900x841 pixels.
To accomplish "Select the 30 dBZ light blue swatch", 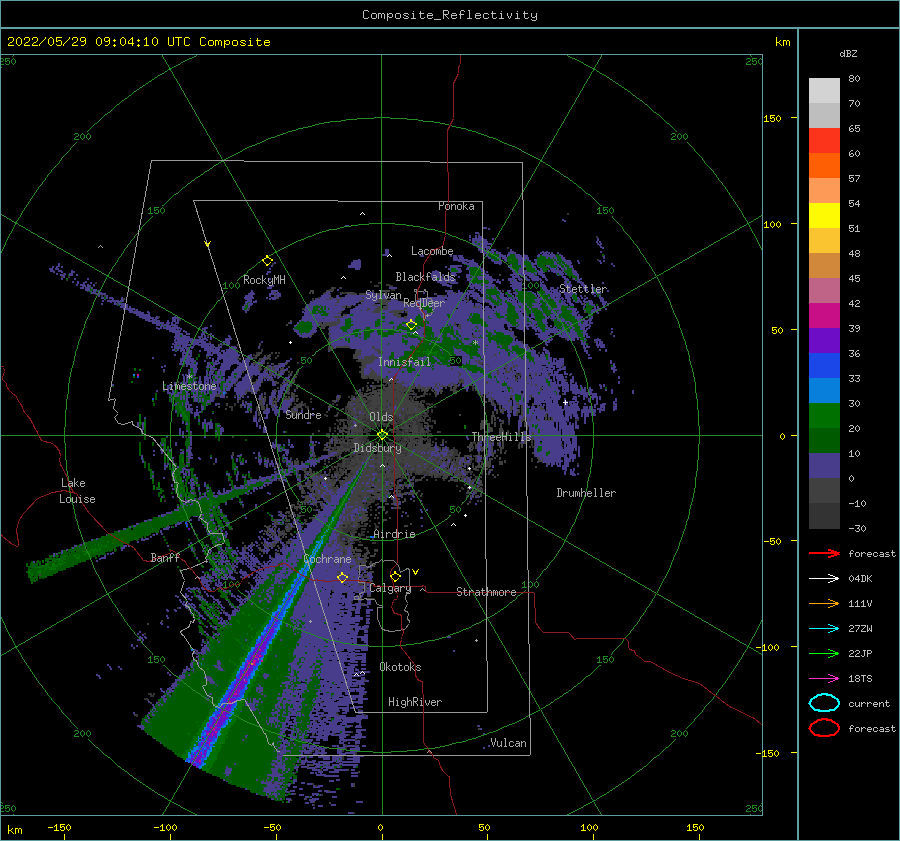I will (x=824, y=390).
